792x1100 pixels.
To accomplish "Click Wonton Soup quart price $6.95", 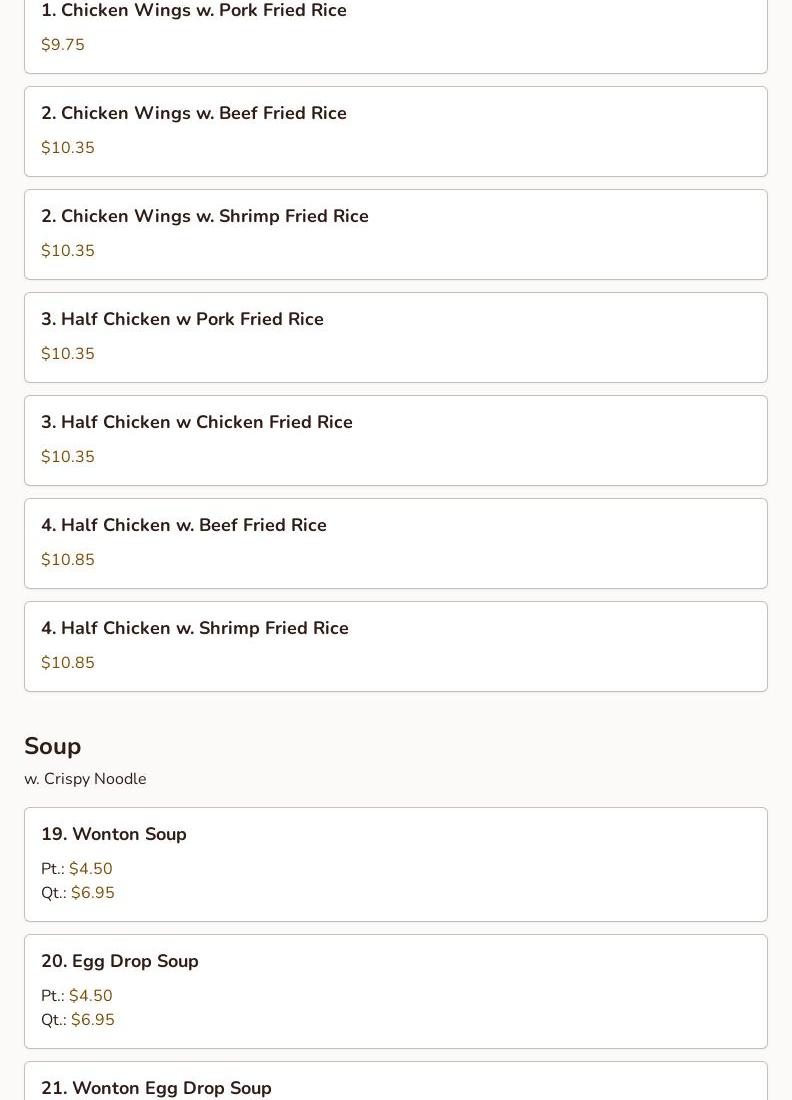I will tap(93, 892).
